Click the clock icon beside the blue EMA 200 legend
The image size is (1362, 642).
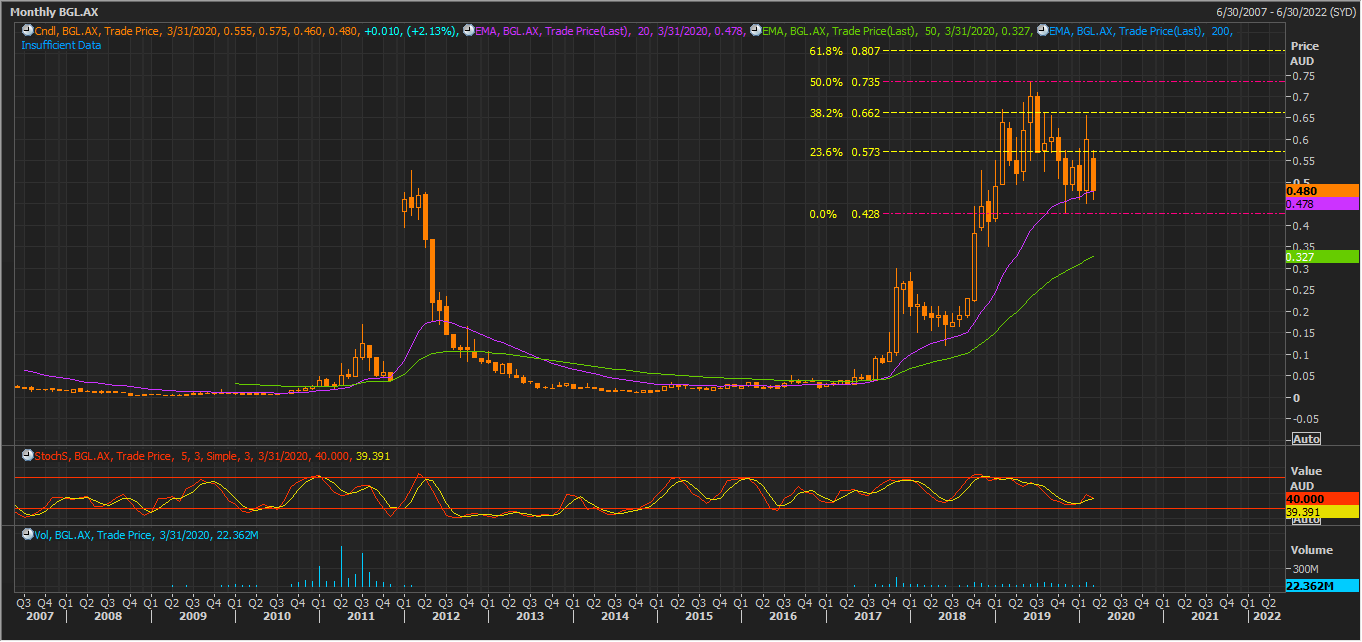(1044, 32)
